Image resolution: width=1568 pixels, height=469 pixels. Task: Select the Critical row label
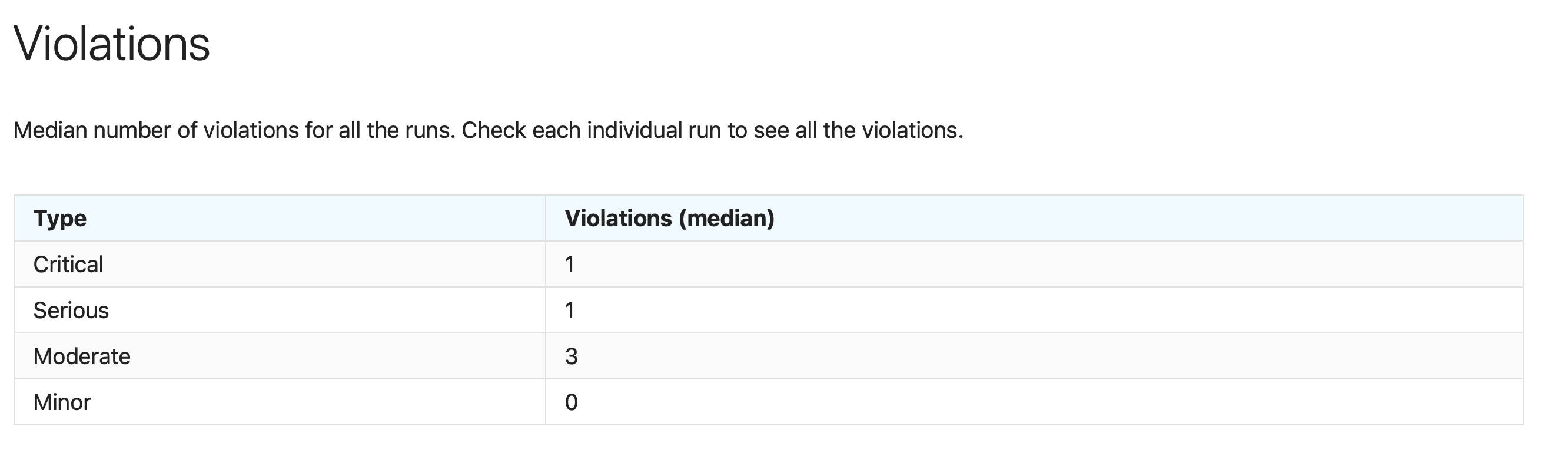pyautogui.click(x=68, y=265)
